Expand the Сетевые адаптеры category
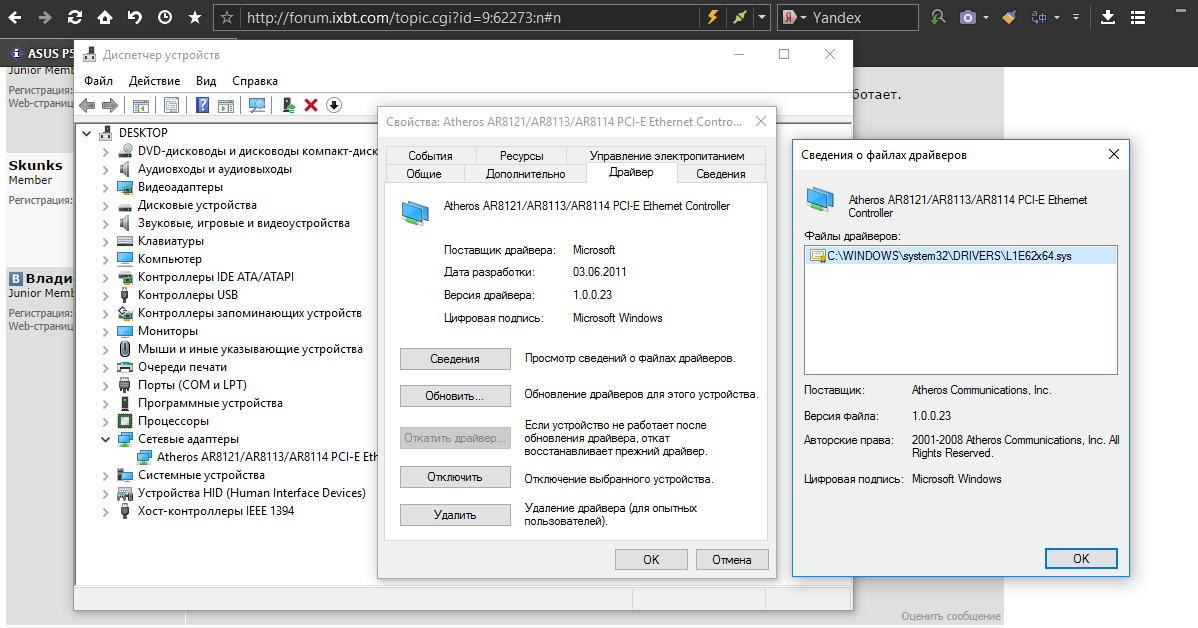Viewport: 1198px width, 628px height. [105, 438]
